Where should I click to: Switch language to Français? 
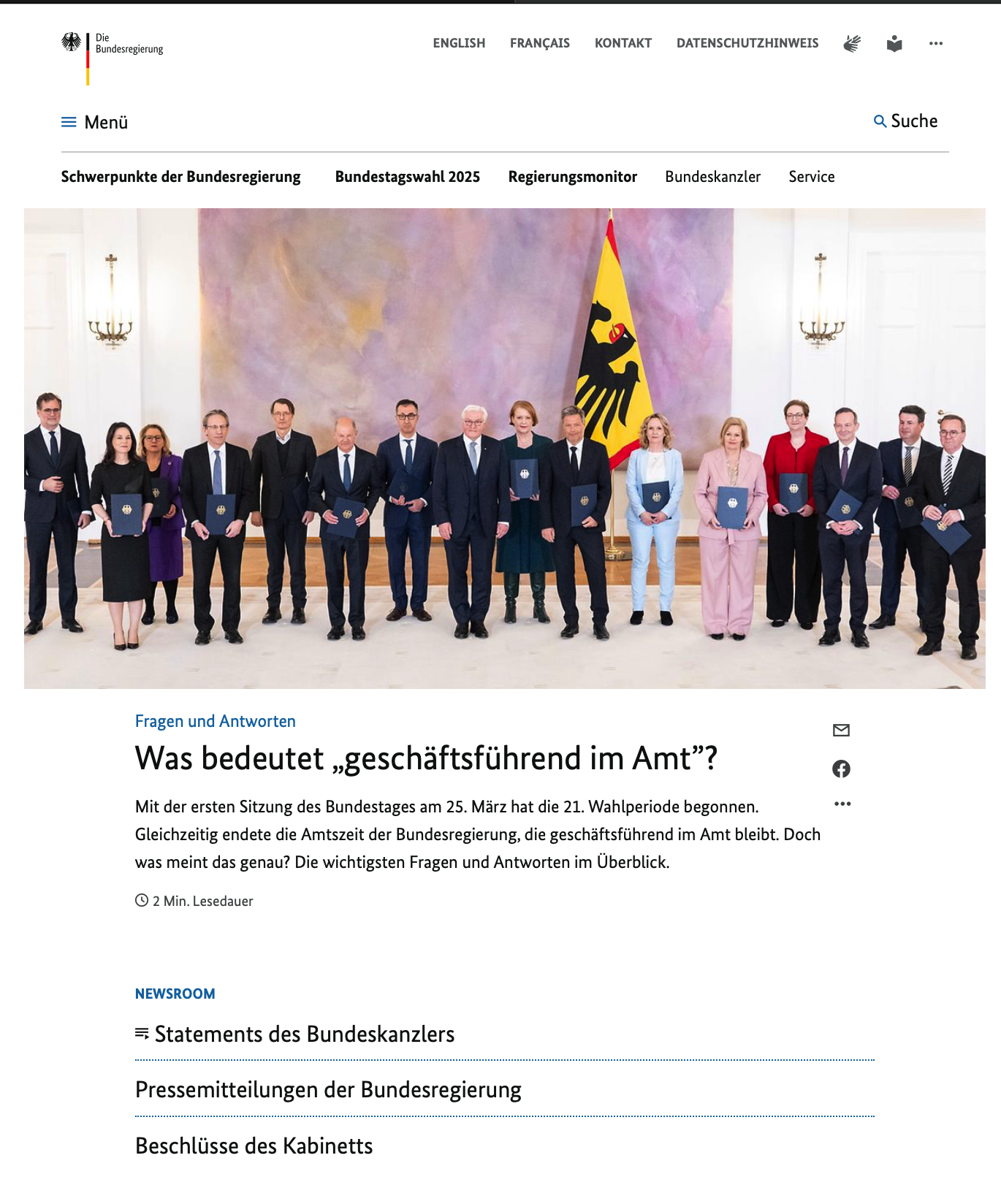click(540, 43)
